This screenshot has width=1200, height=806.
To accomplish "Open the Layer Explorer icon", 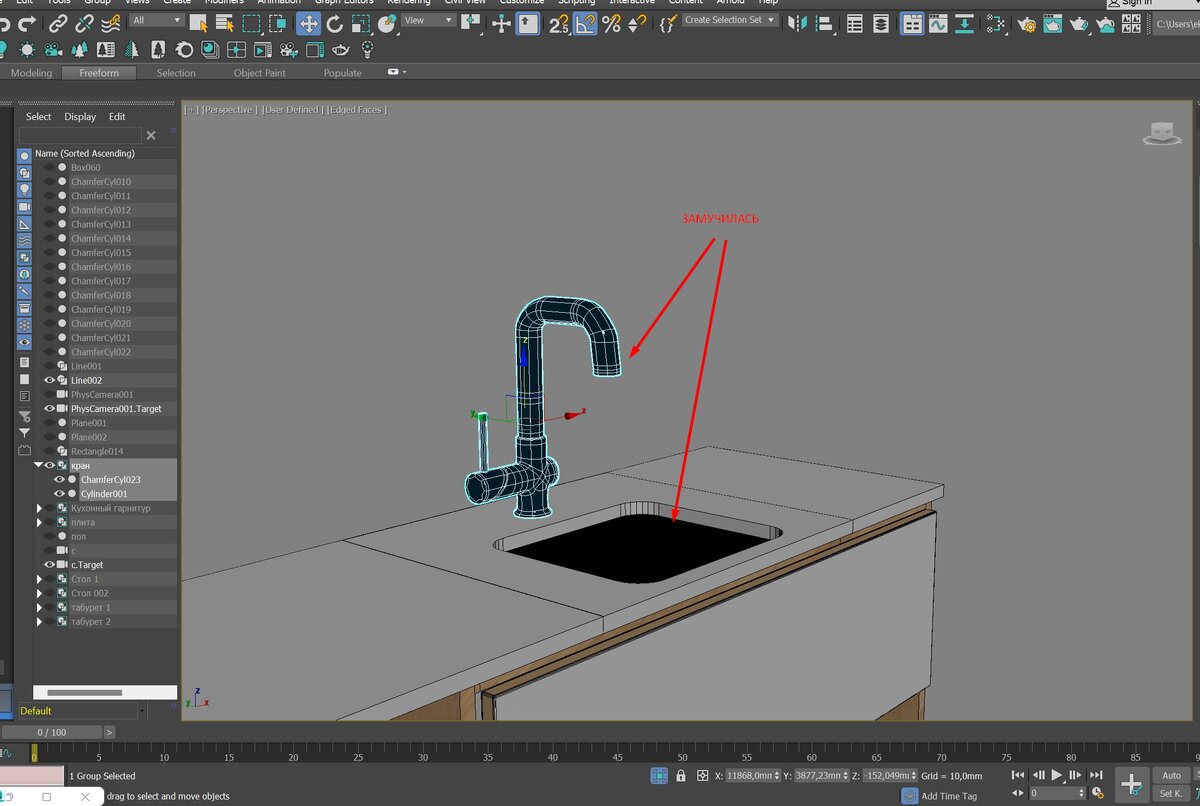I will (x=881, y=23).
